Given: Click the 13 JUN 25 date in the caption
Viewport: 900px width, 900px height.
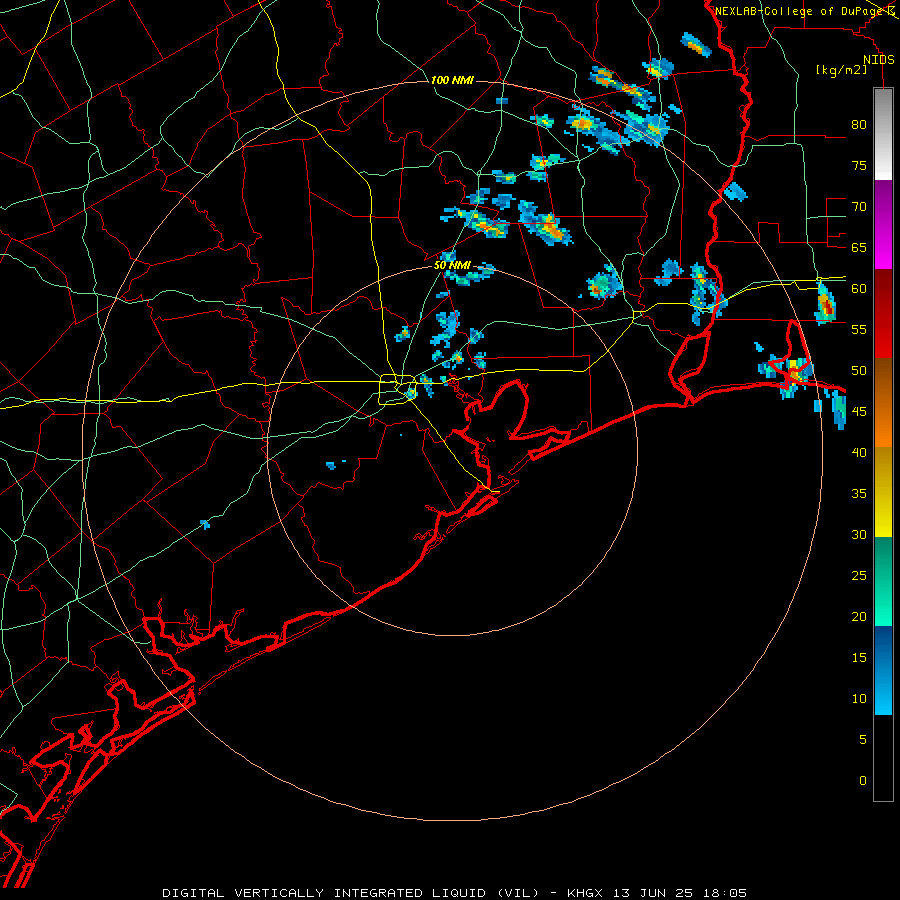Looking at the screenshot, I should (x=653, y=893).
